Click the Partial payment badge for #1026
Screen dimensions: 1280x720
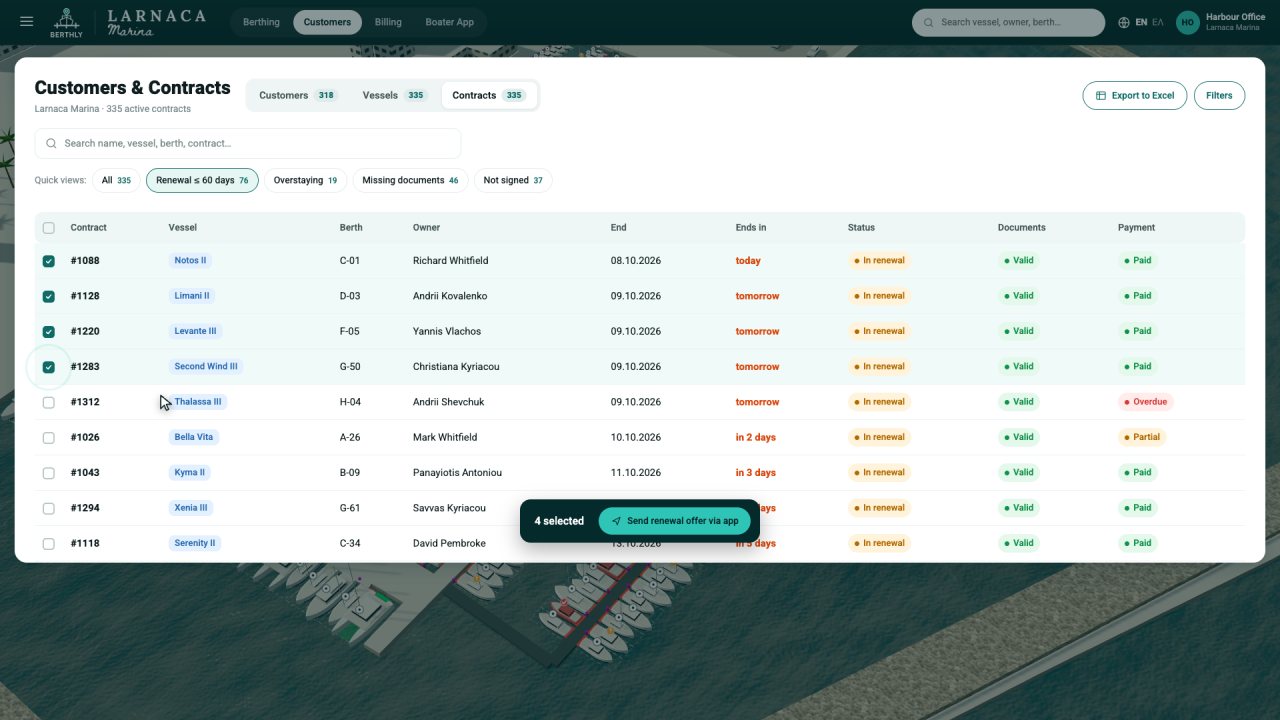1142,437
